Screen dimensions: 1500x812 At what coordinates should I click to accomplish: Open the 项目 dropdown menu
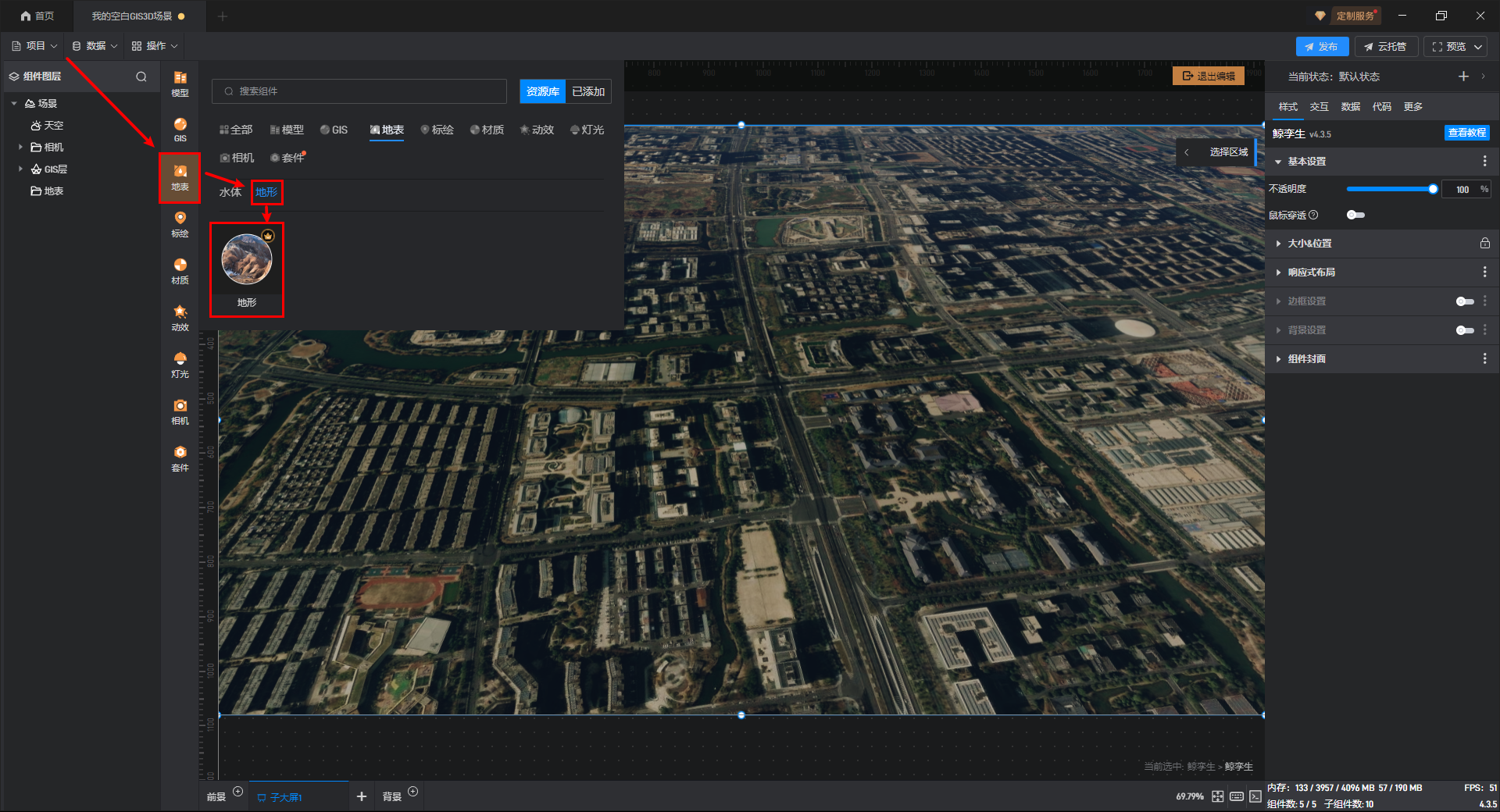[34, 46]
